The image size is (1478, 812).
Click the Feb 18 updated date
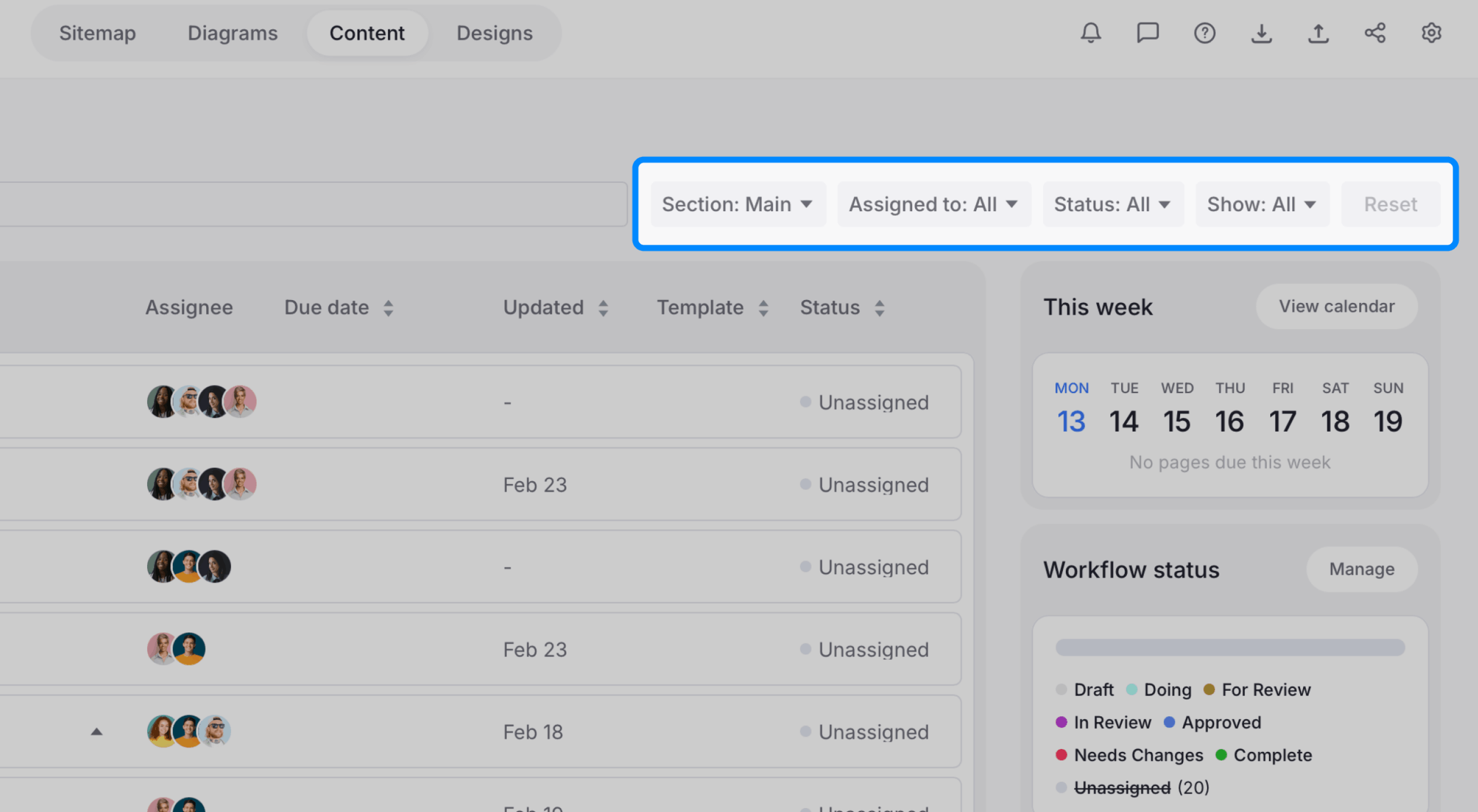(x=533, y=732)
